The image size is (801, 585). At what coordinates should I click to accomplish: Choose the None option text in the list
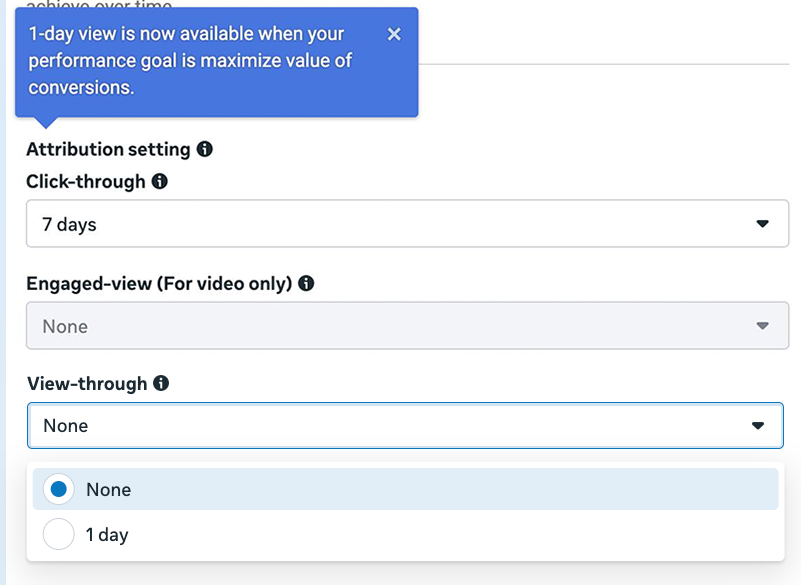click(x=108, y=490)
